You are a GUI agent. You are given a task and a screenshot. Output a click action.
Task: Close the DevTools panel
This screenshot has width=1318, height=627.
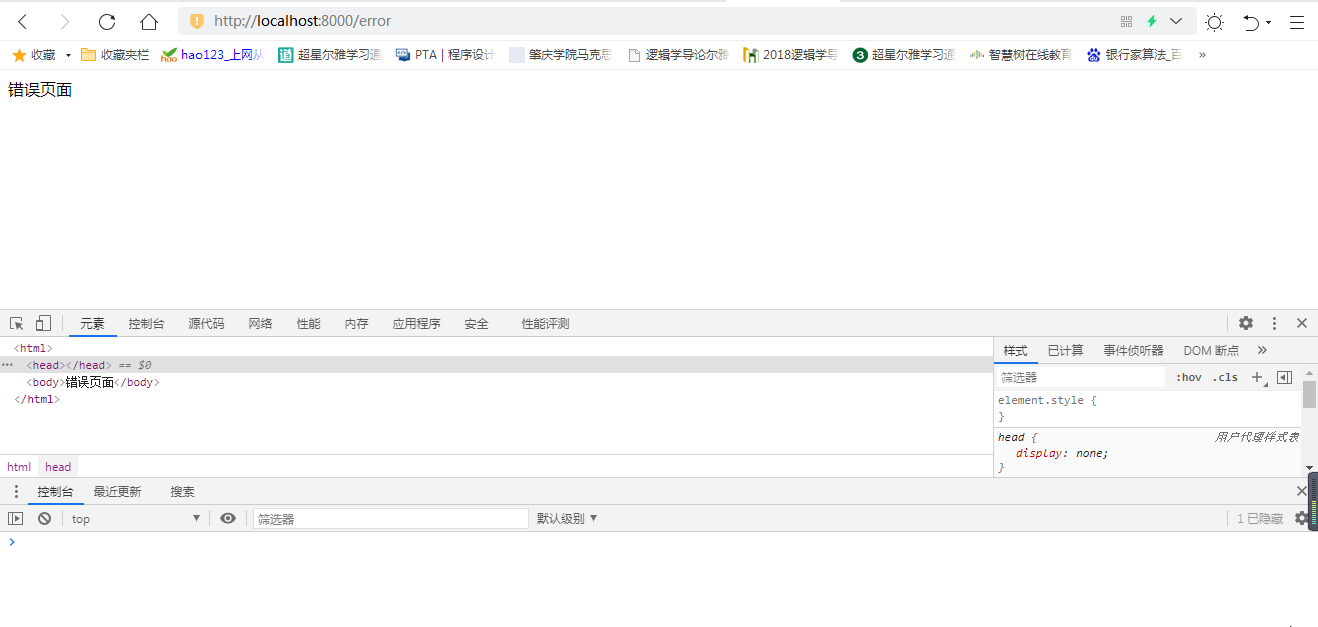coord(1302,323)
